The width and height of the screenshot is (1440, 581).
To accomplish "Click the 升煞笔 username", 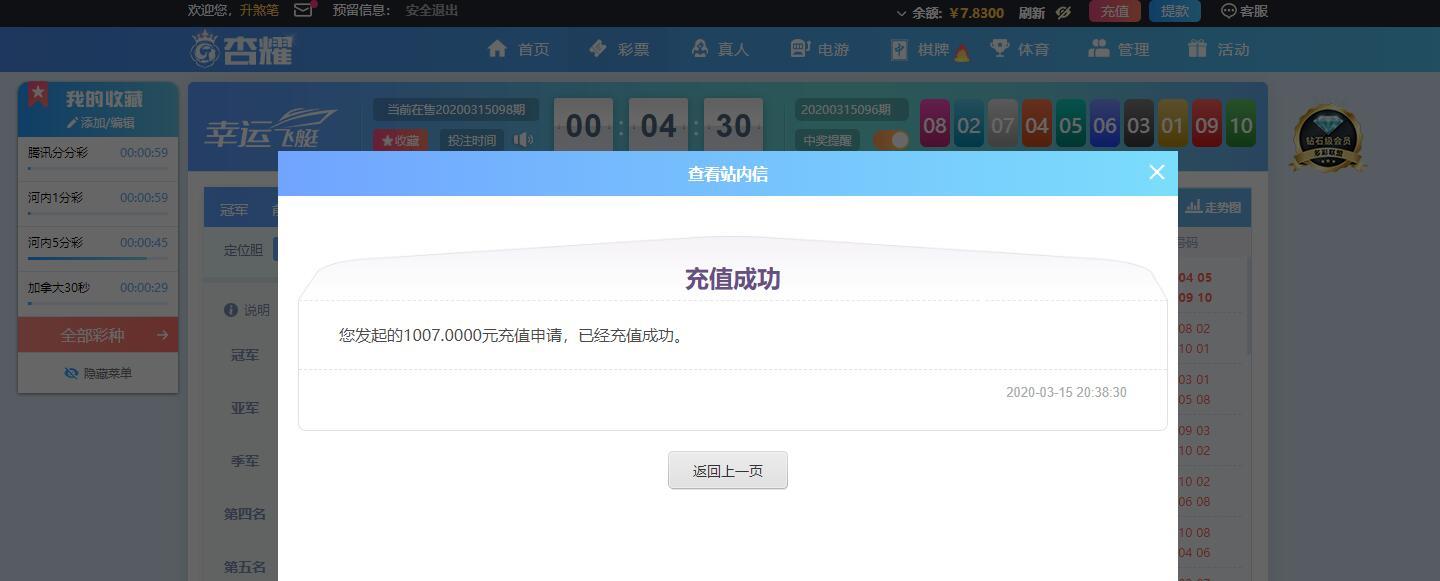I will [259, 11].
